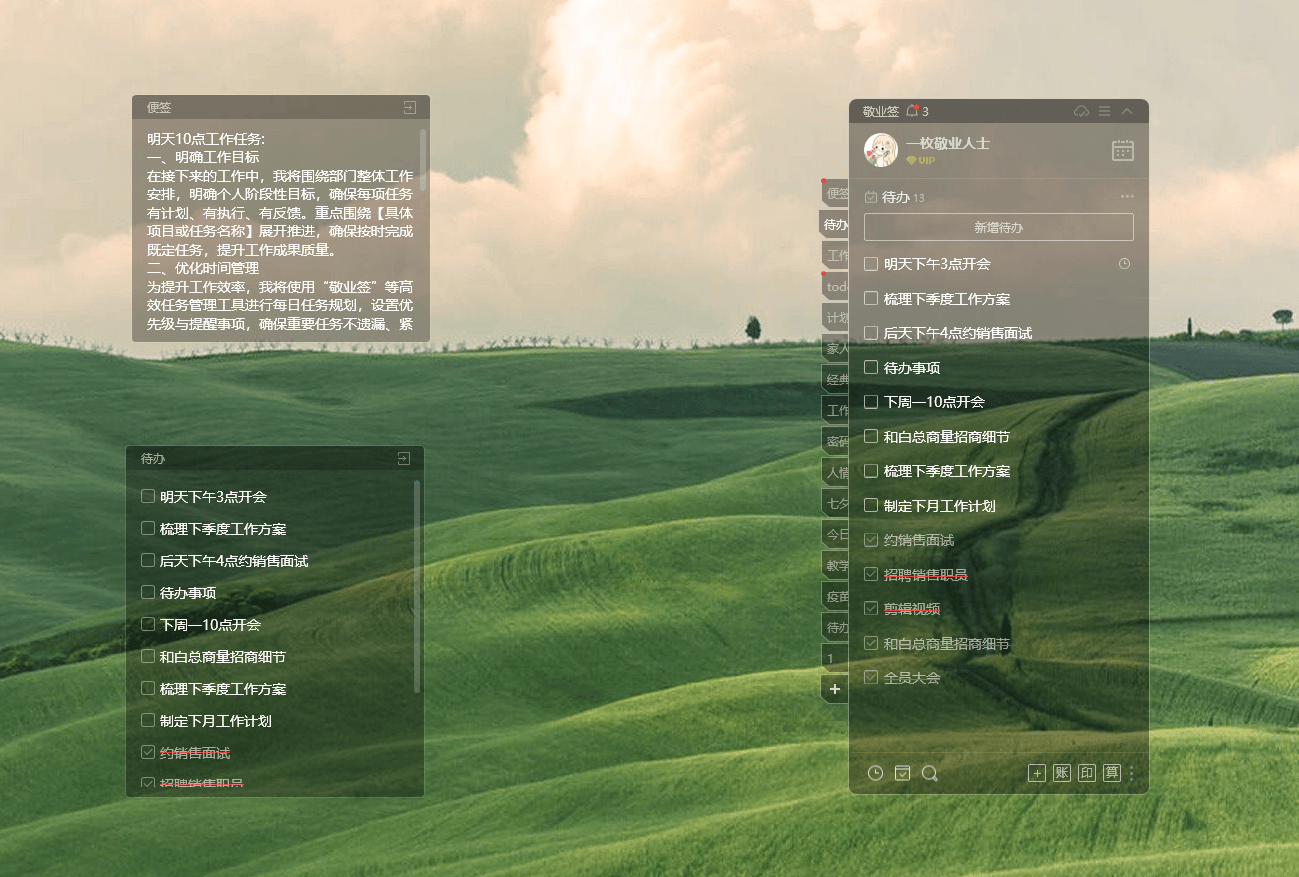Viewport: 1299px width, 877px height.
Task: Collapse the 敬业签 panel with the up chevron
Action: point(1128,111)
